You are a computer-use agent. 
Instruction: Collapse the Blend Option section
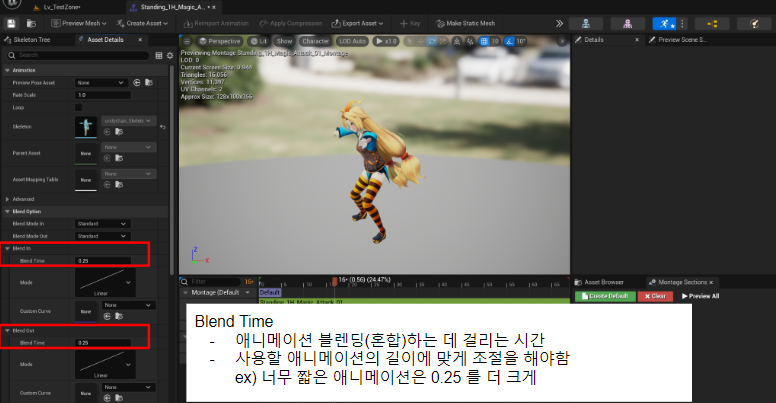point(7,211)
